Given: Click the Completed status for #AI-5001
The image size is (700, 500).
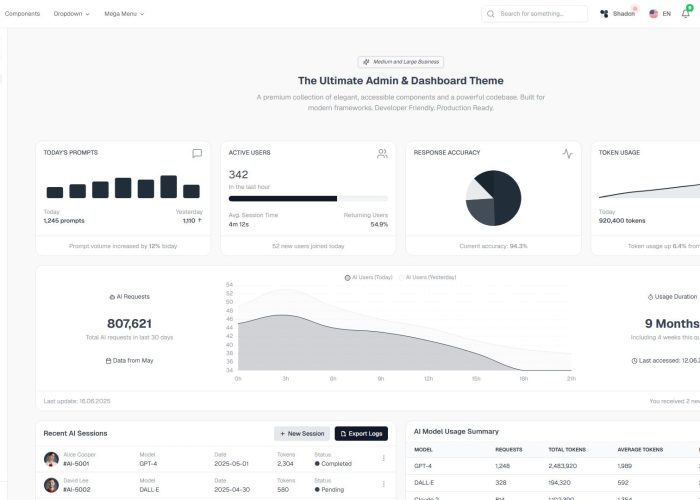Looking at the screenshot, I should click(333, 464).
